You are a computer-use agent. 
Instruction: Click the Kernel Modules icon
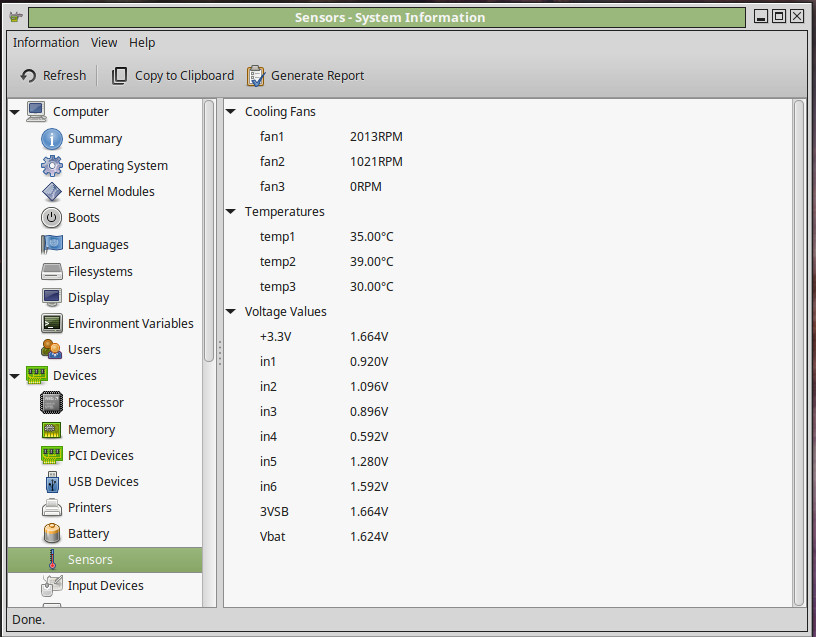pos(52,192)
